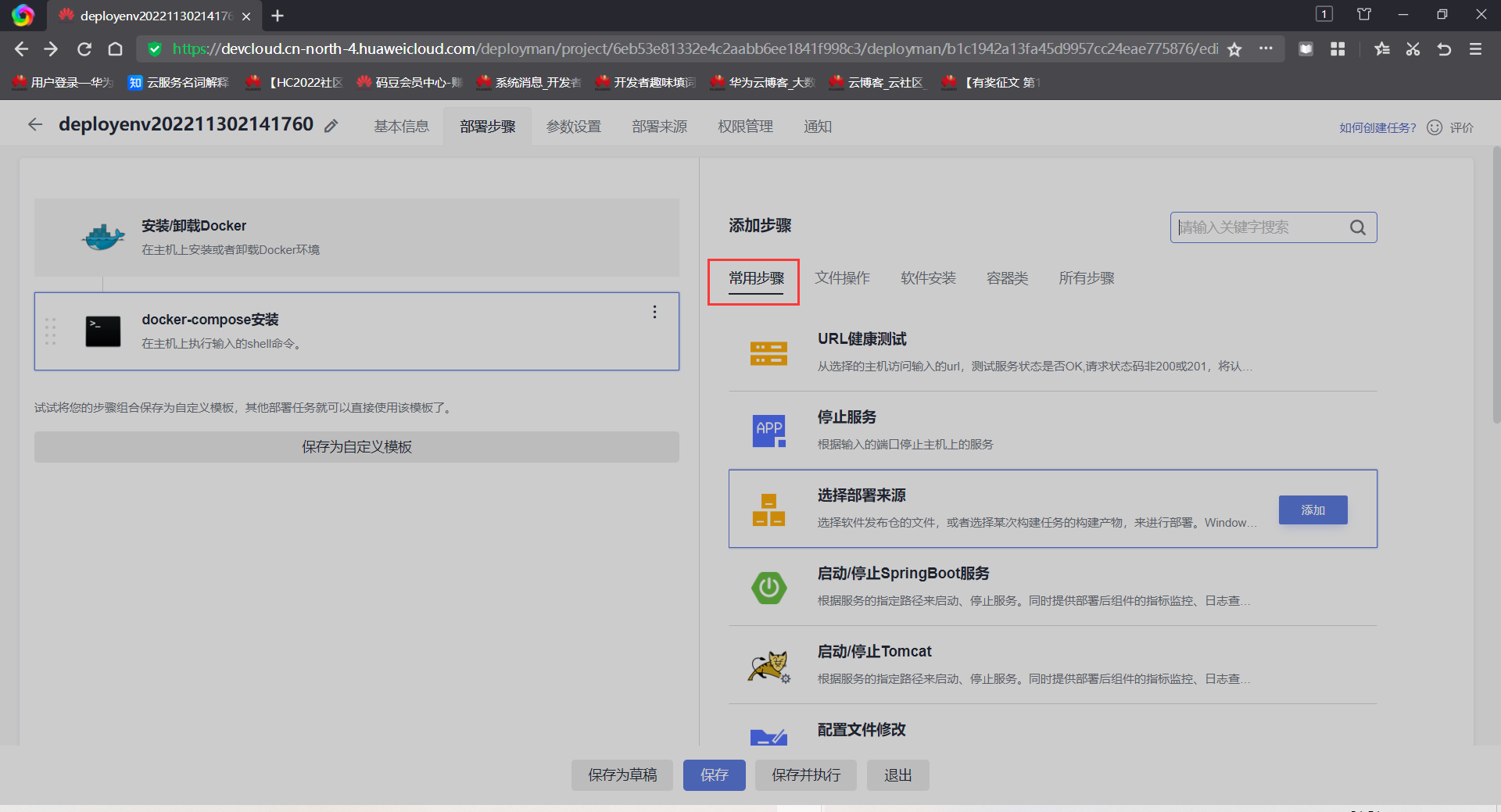This screenshot has width=1501, height=812.
Task: Click the 保存为草稿 button
Action: [x=622, y=775]
